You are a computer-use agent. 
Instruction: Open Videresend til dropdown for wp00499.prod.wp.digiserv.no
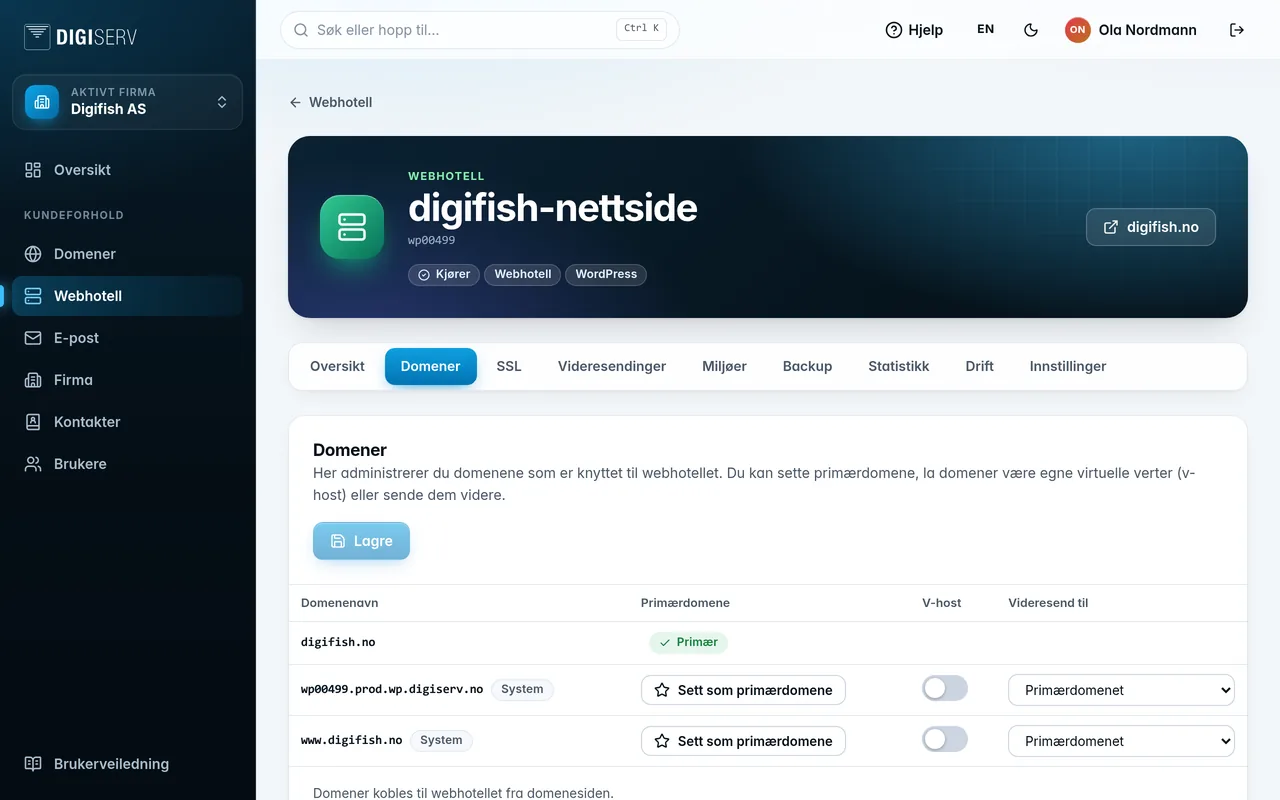point(1121,690)
